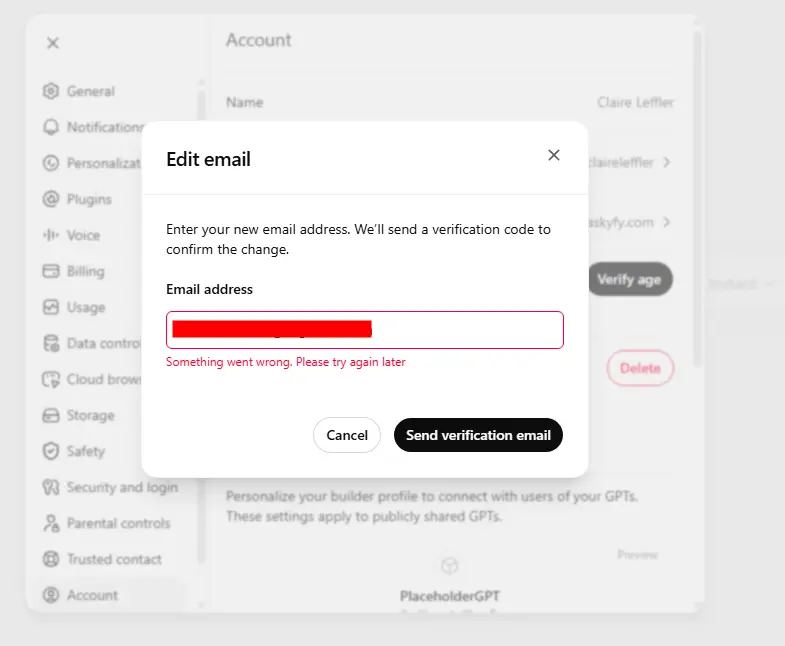The width and height of the screenshot is (785, 646).
Task: Send the verification email
Action: tap(478, 435)
